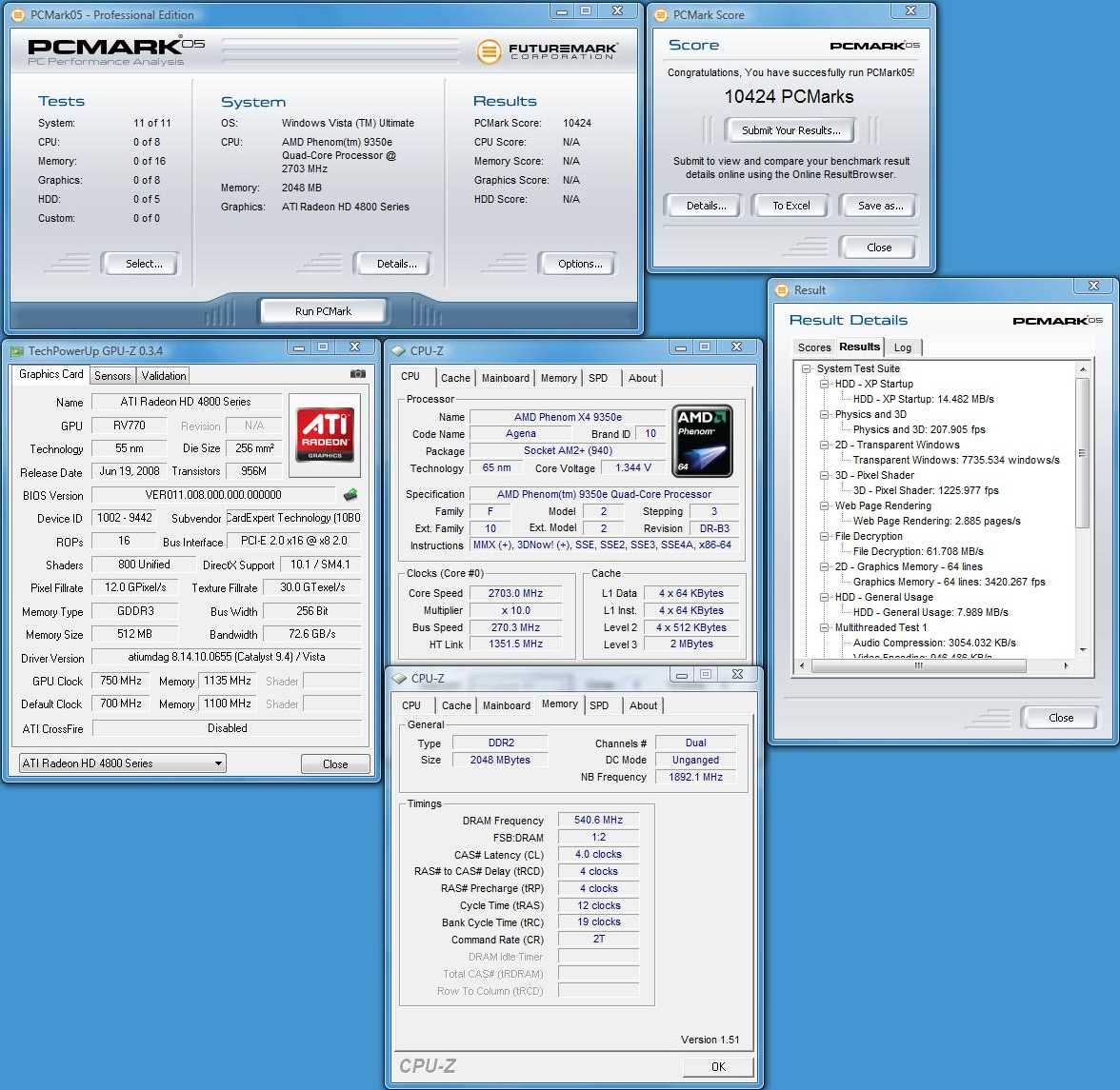
Task: Click Close in the PCMark Score window
Action: coord(878,247)
